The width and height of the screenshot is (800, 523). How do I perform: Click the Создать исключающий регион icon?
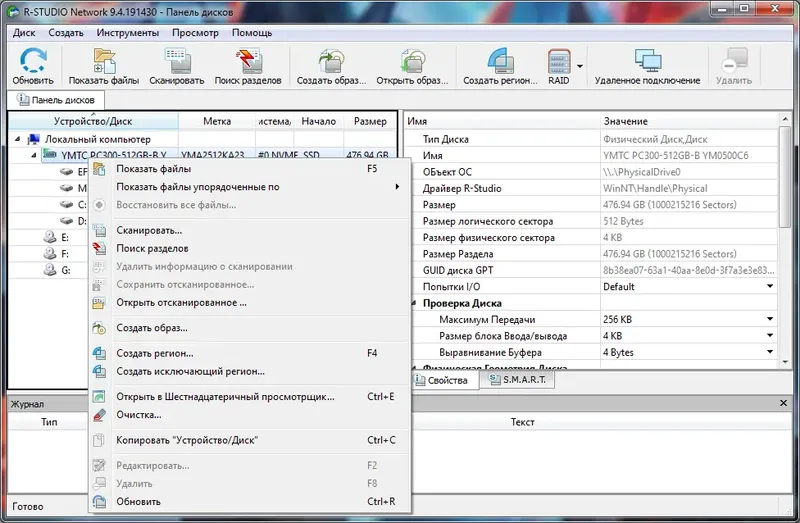click(x=99, y=371)
